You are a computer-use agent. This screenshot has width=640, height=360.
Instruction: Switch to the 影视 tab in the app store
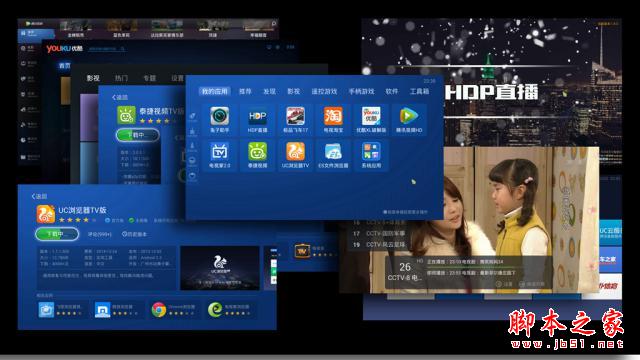[293, 91]
